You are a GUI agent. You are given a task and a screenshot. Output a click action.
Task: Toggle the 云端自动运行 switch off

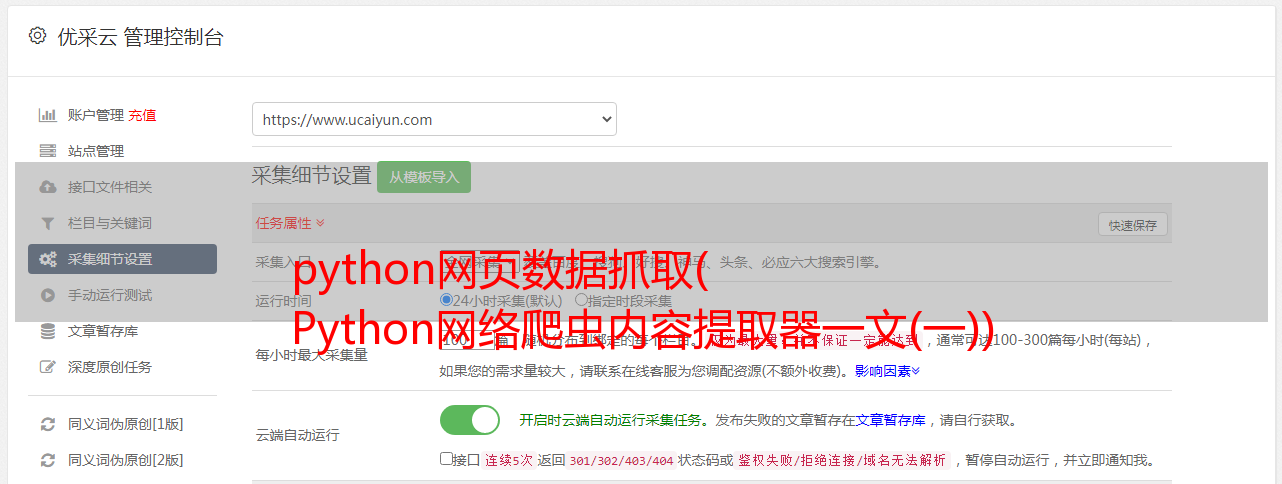tap(470, 420)
